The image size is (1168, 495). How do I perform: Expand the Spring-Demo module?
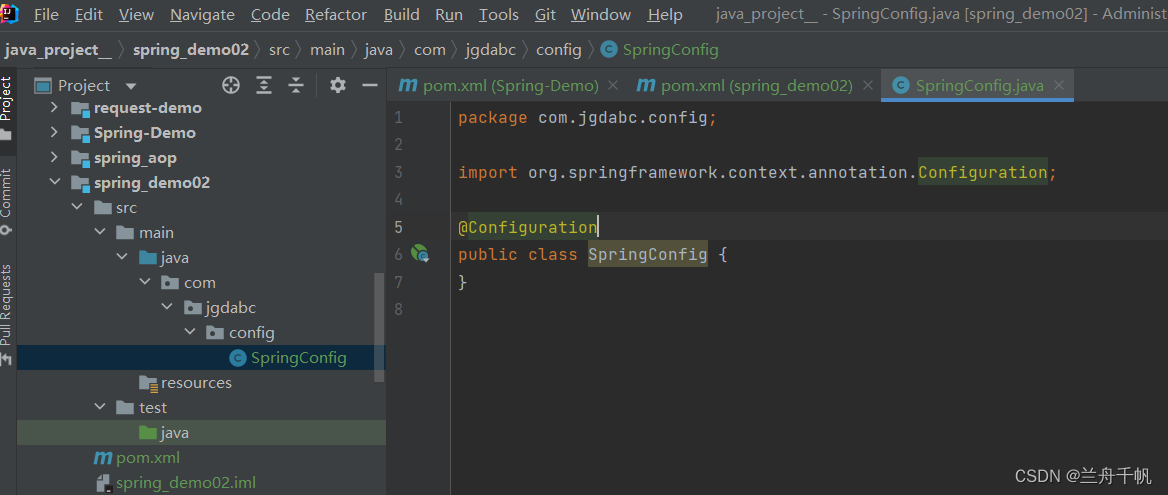click(x=53, y=132)
